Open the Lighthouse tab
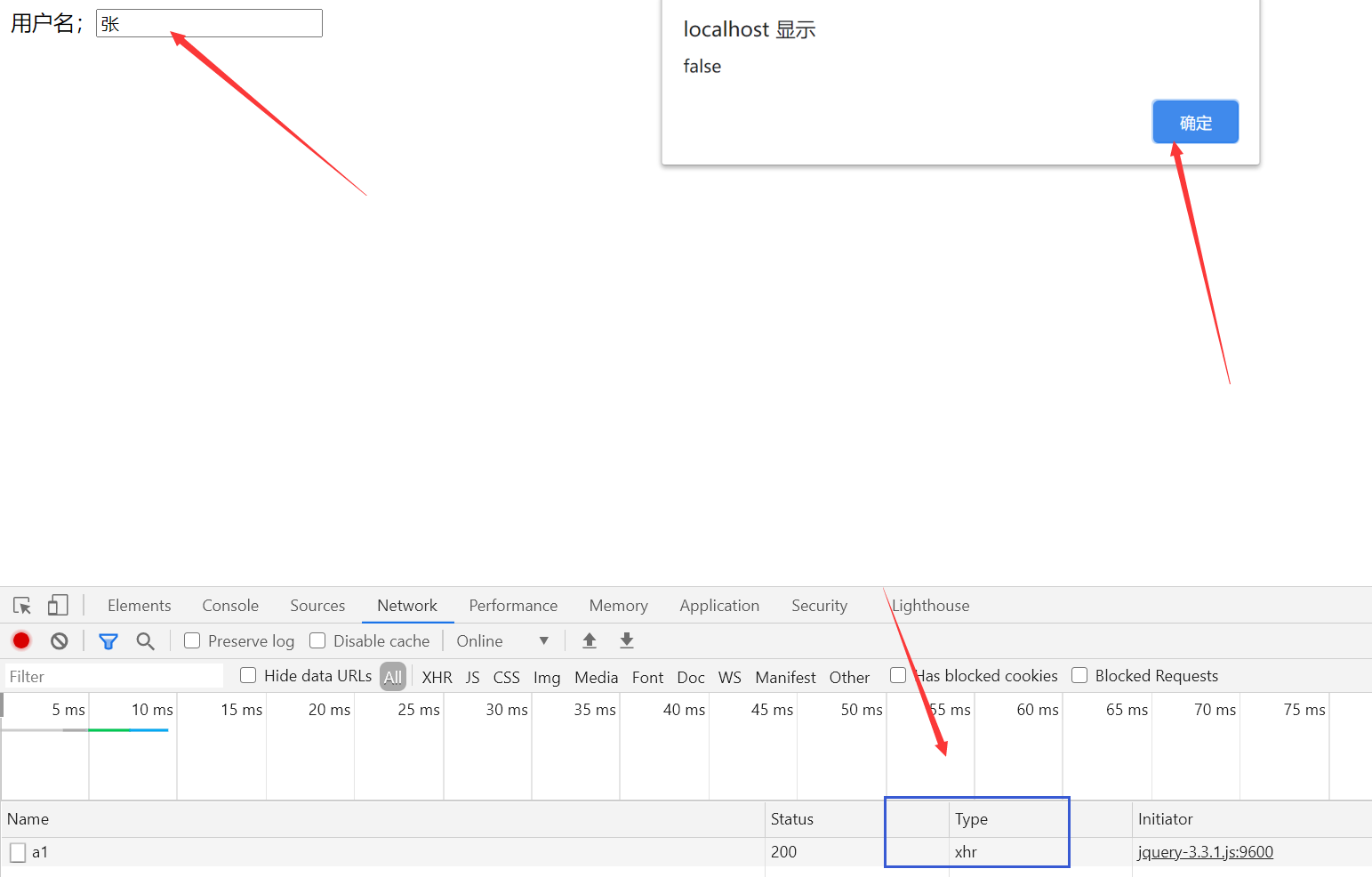The width and height of the screenshot is (1372, 877). coord(930,606)
